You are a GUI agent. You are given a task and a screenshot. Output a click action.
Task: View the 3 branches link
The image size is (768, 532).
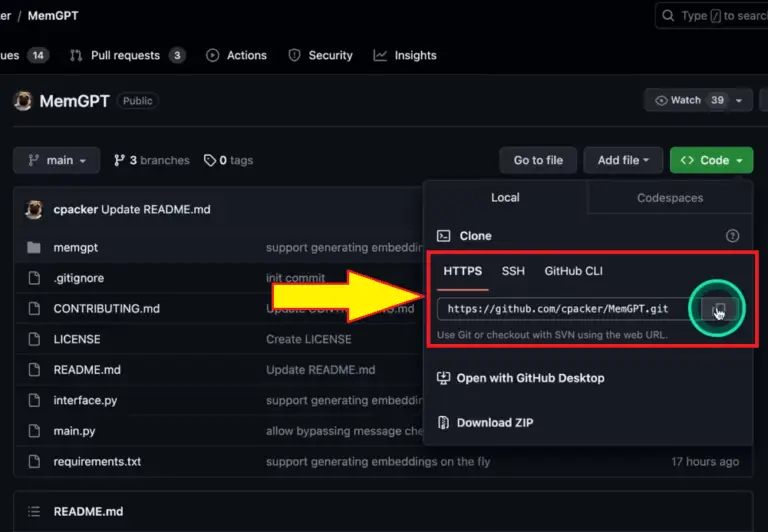pyautogui.click(x=152, y=160)
